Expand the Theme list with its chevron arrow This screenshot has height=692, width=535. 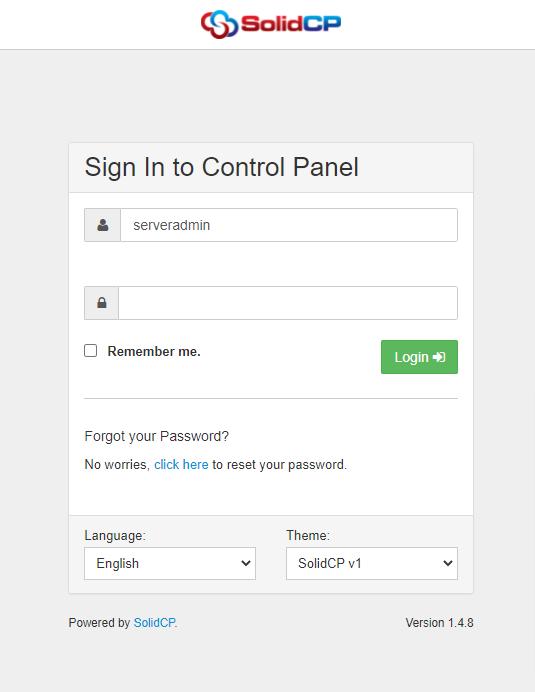[448, 564]
